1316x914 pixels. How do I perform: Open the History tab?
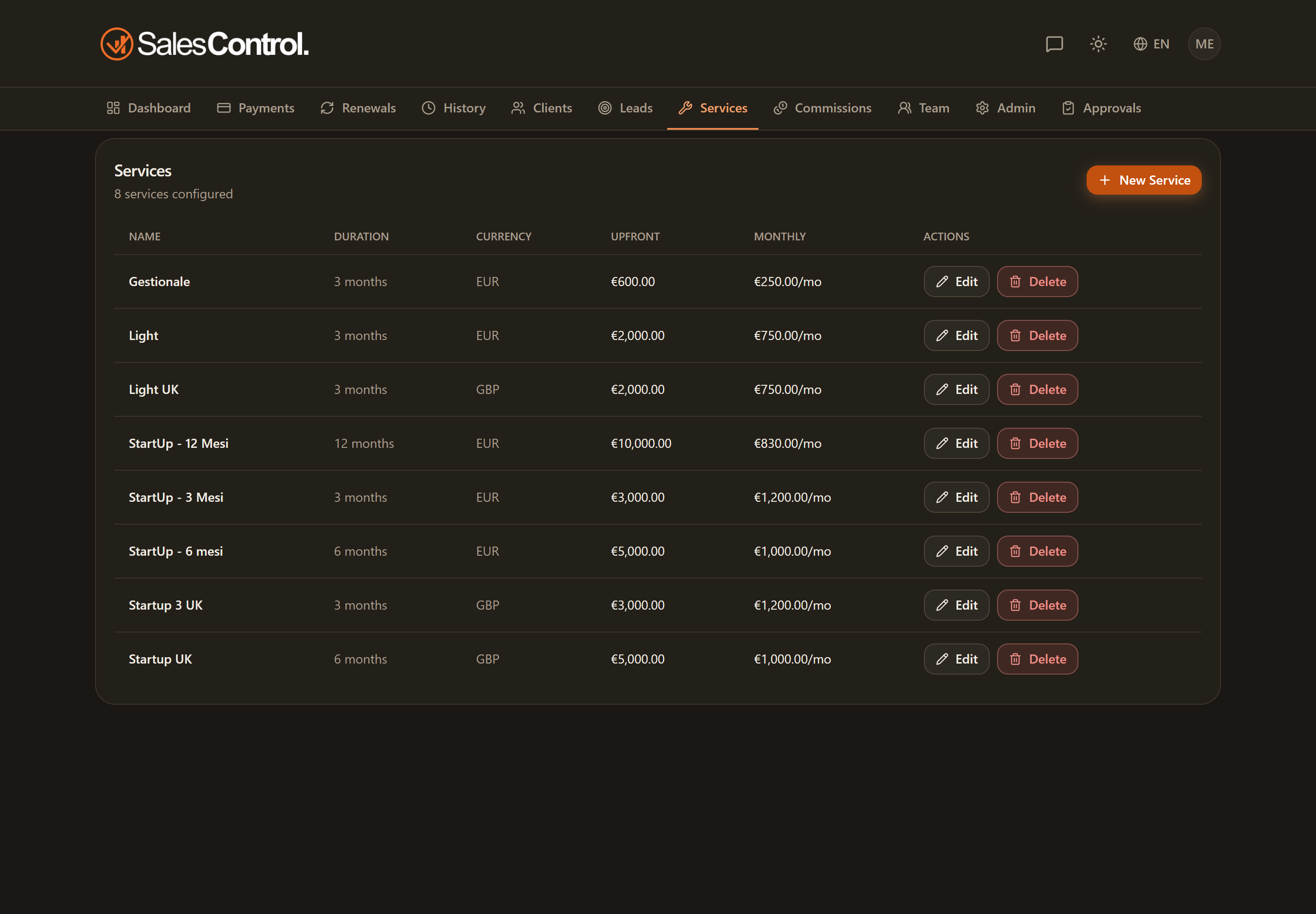point(454,108)
